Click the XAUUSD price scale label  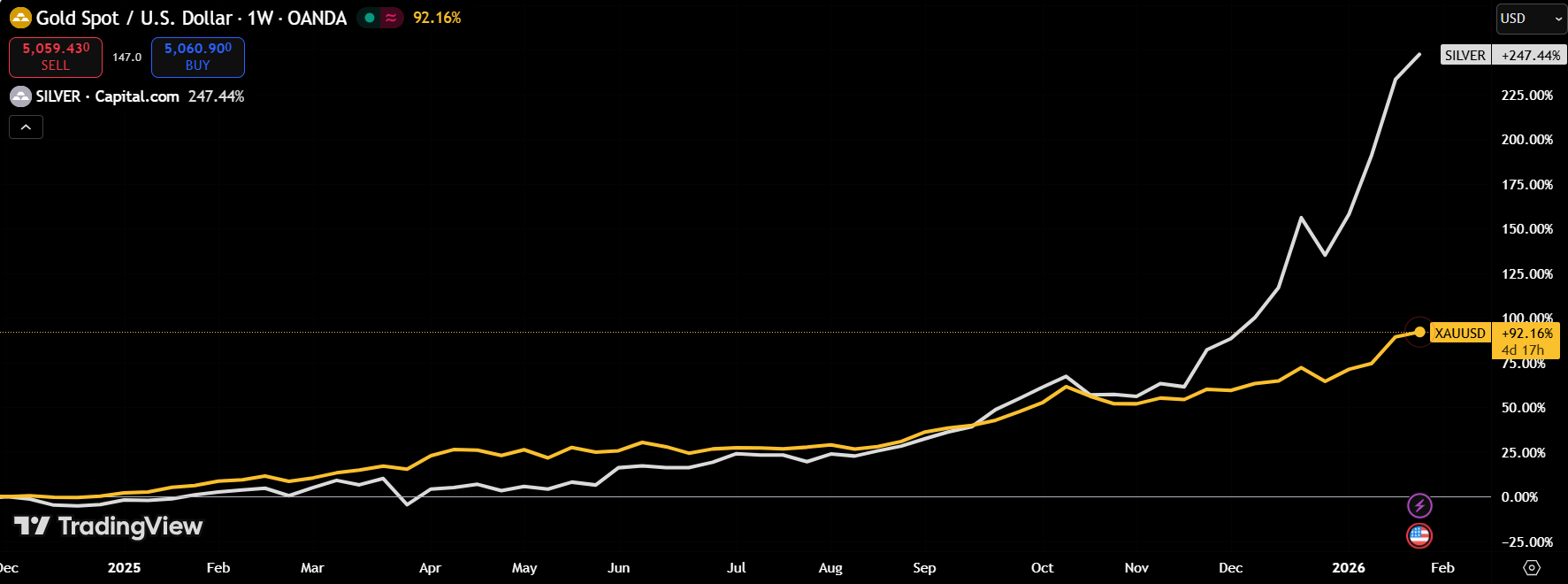(1459, 334)
